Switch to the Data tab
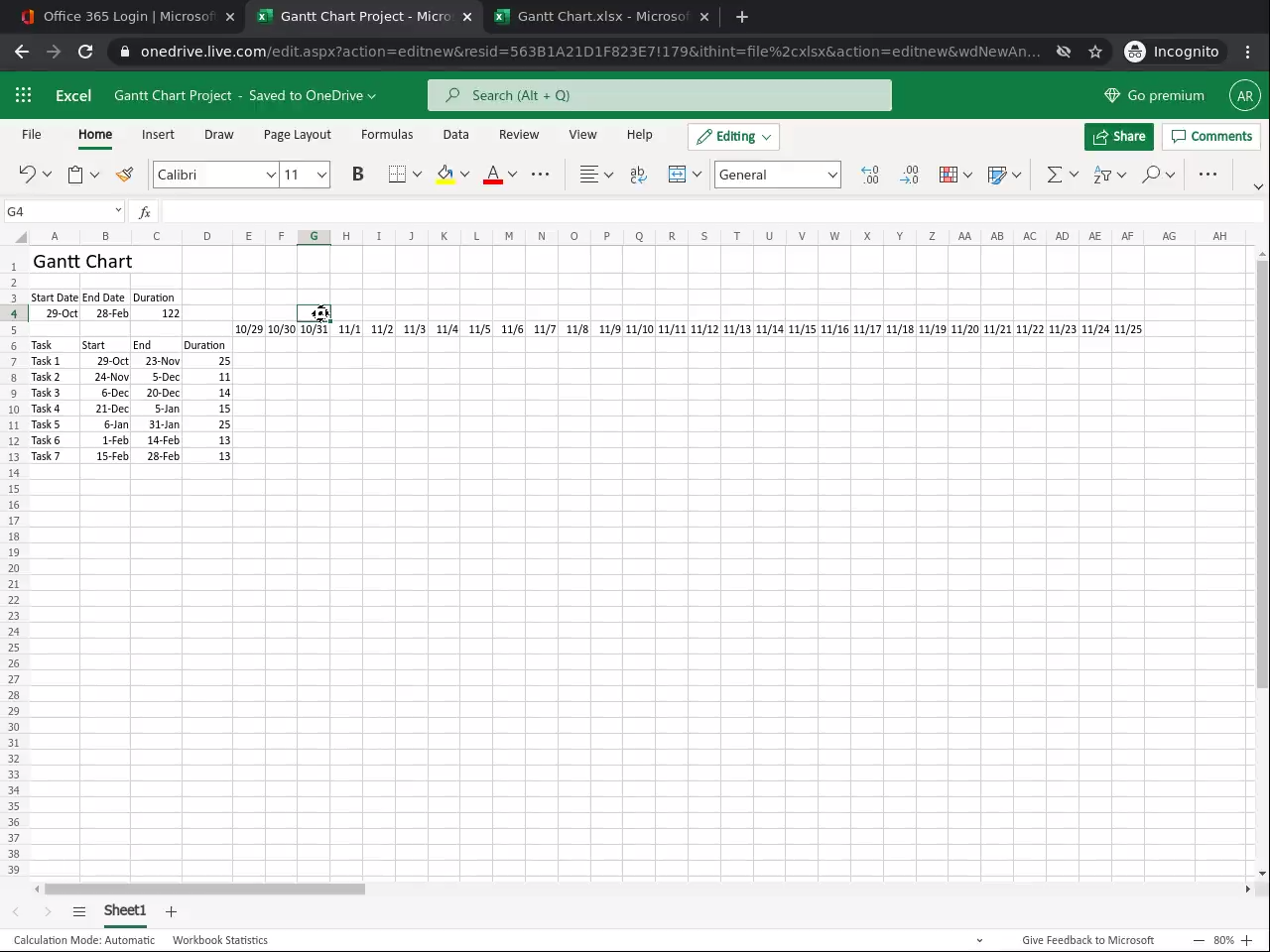The width and height of the screenshot is (1270, 952). point(455,135)
